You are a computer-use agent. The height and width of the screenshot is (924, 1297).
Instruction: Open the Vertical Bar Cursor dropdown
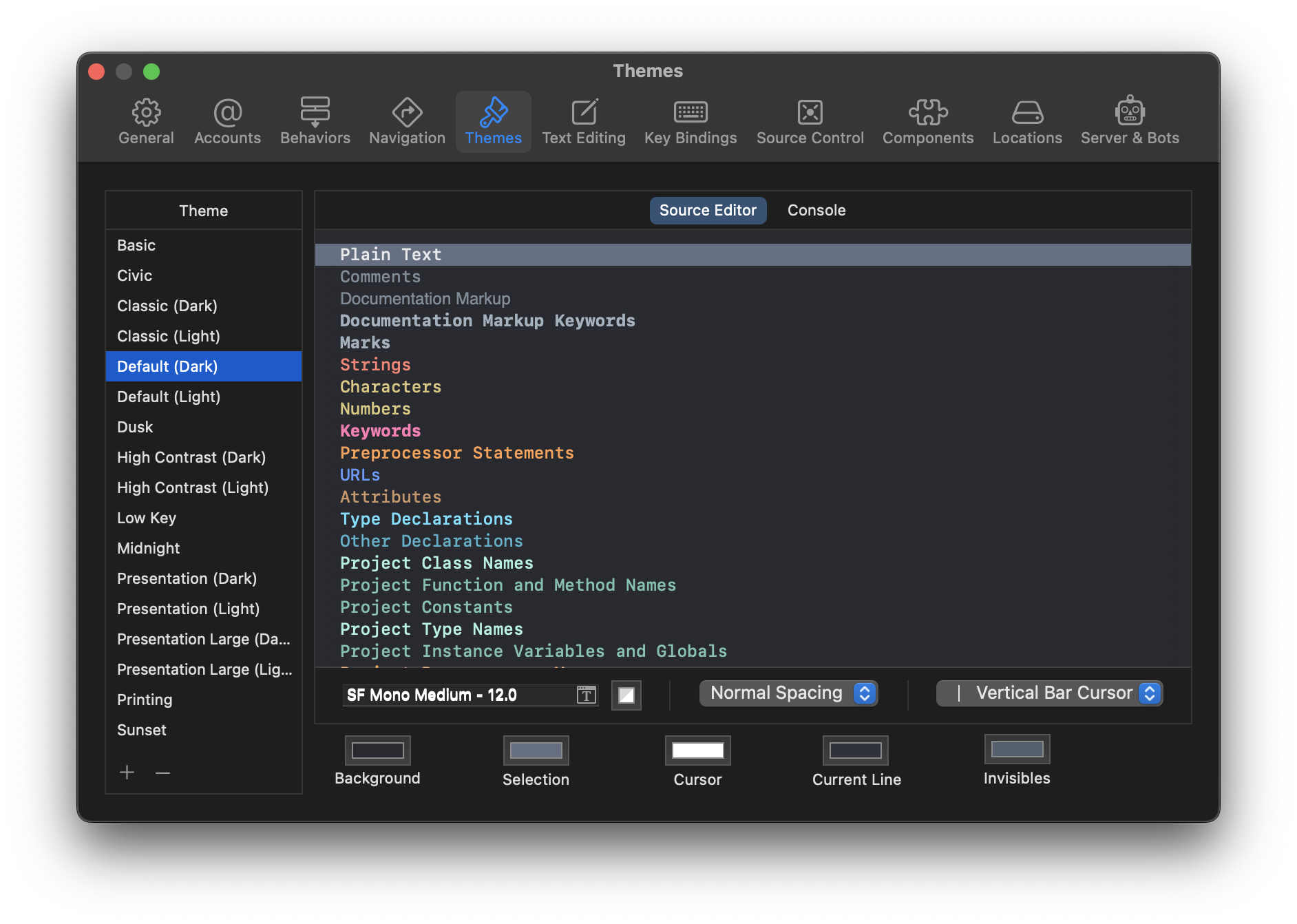1048,693
